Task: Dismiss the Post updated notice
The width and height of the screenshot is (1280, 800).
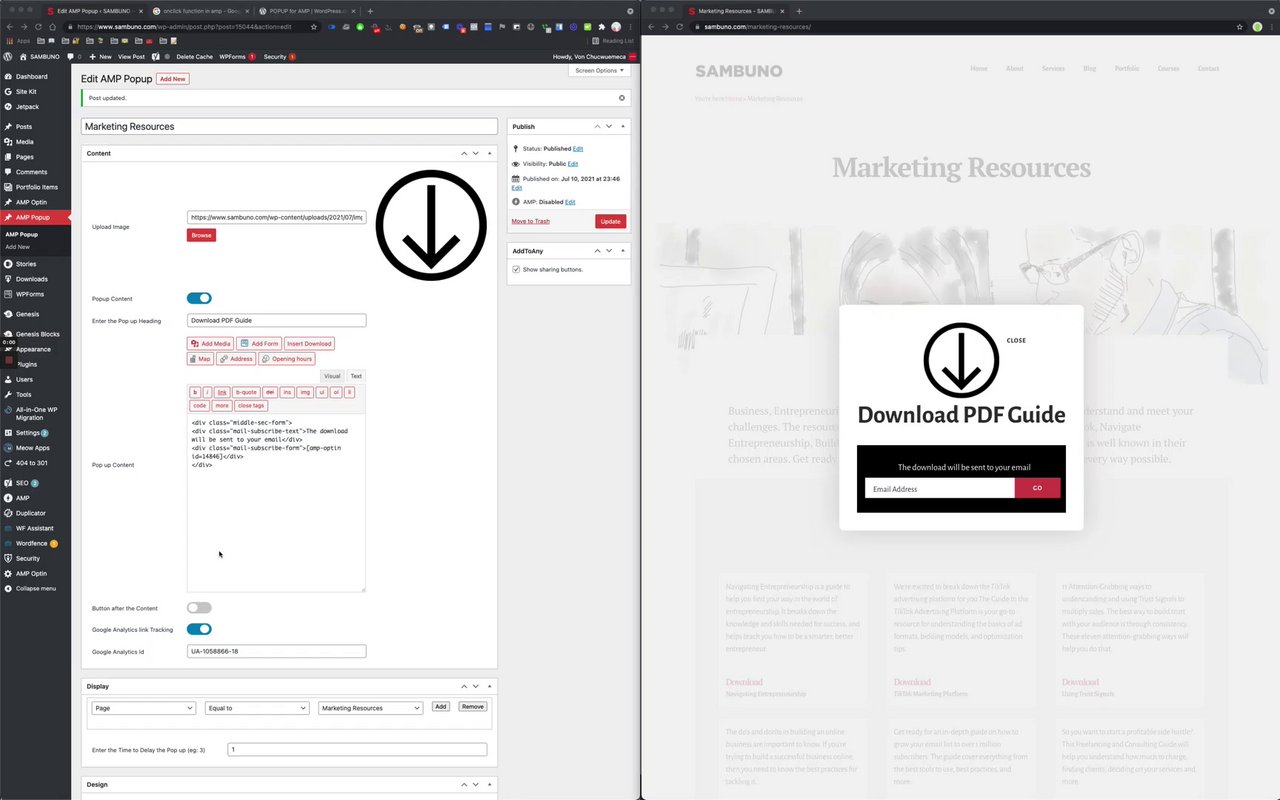Action: [x=621, y=98]
